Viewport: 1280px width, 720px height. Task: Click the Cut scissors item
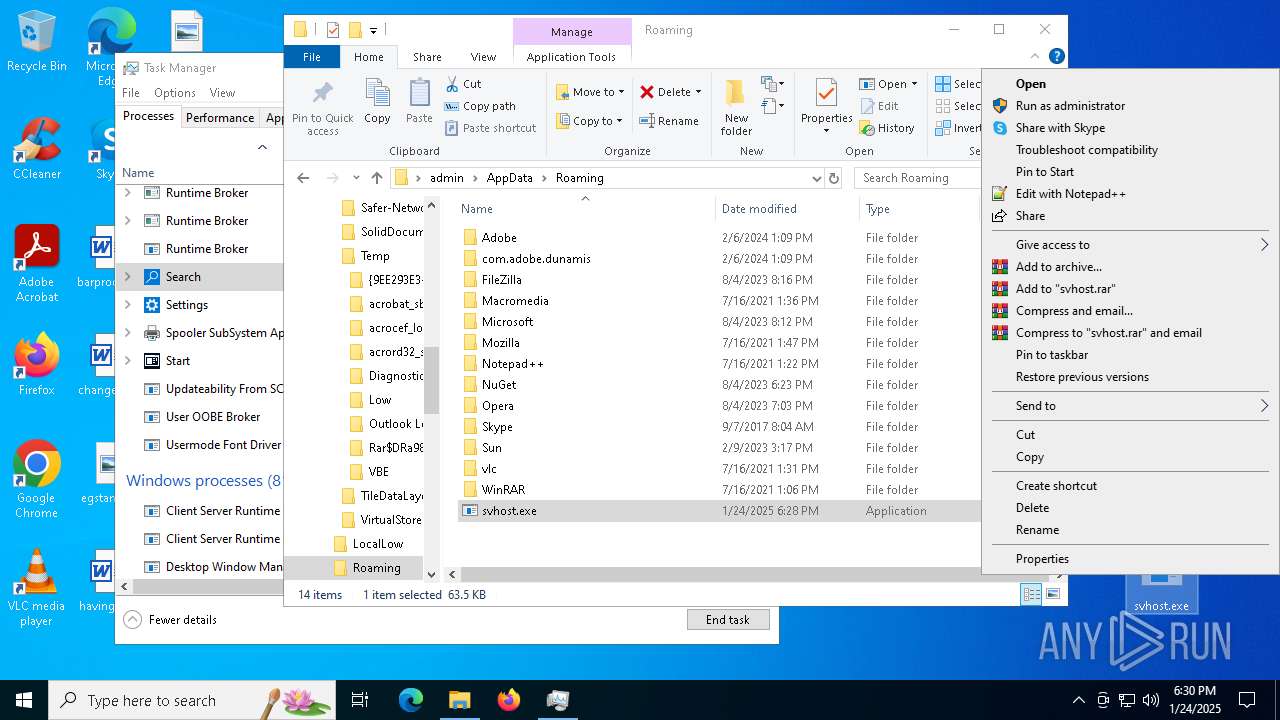pyautogui.click(x=463, y=84)
